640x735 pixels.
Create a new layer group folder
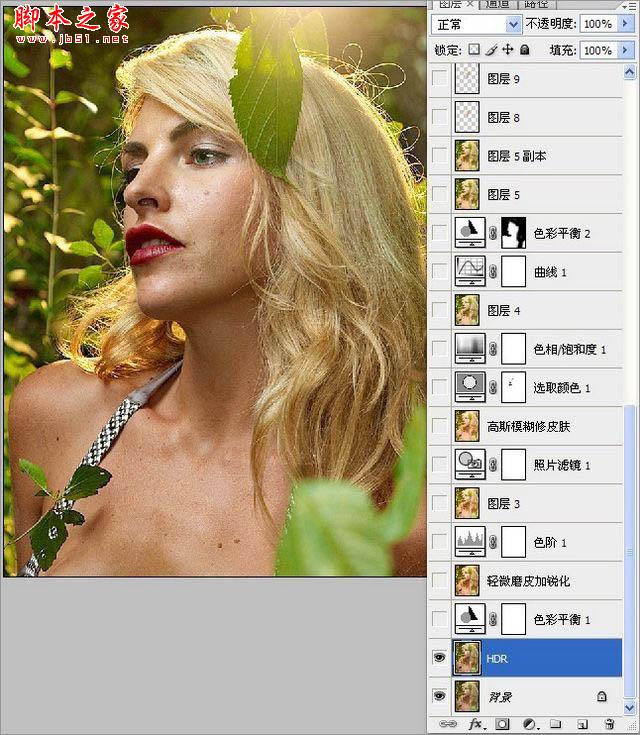(555, 724)
